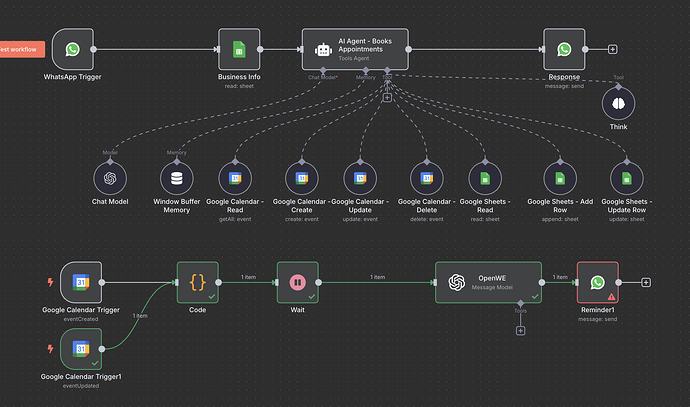Click the Tools connector diamond under OpenWE
Image resolution: width=690 pixels, height=407 pixels.
tap(520, 304)
